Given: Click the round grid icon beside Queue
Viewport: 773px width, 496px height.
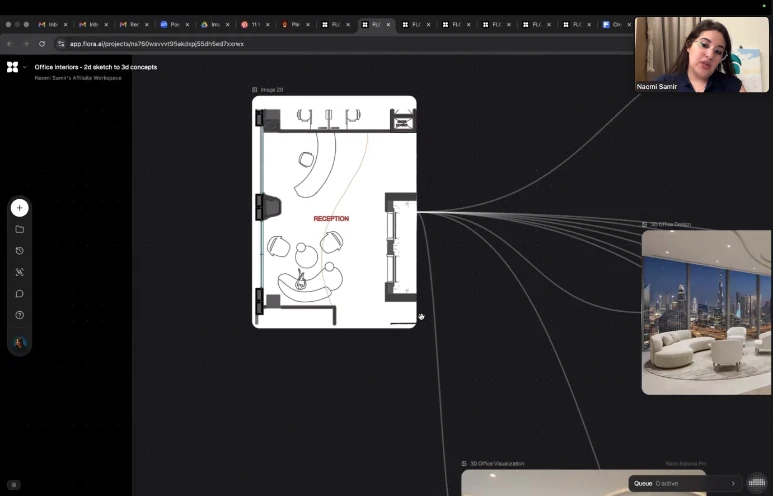Looking at the screenshot, I should pyautogui.click(x=757, y=483).
